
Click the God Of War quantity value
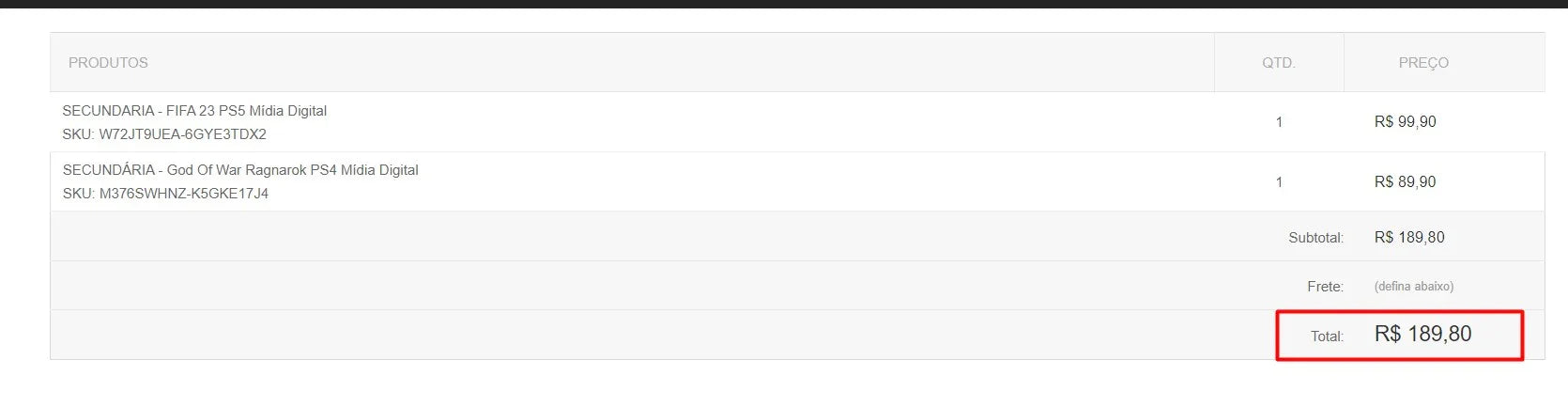(1279, 182)
